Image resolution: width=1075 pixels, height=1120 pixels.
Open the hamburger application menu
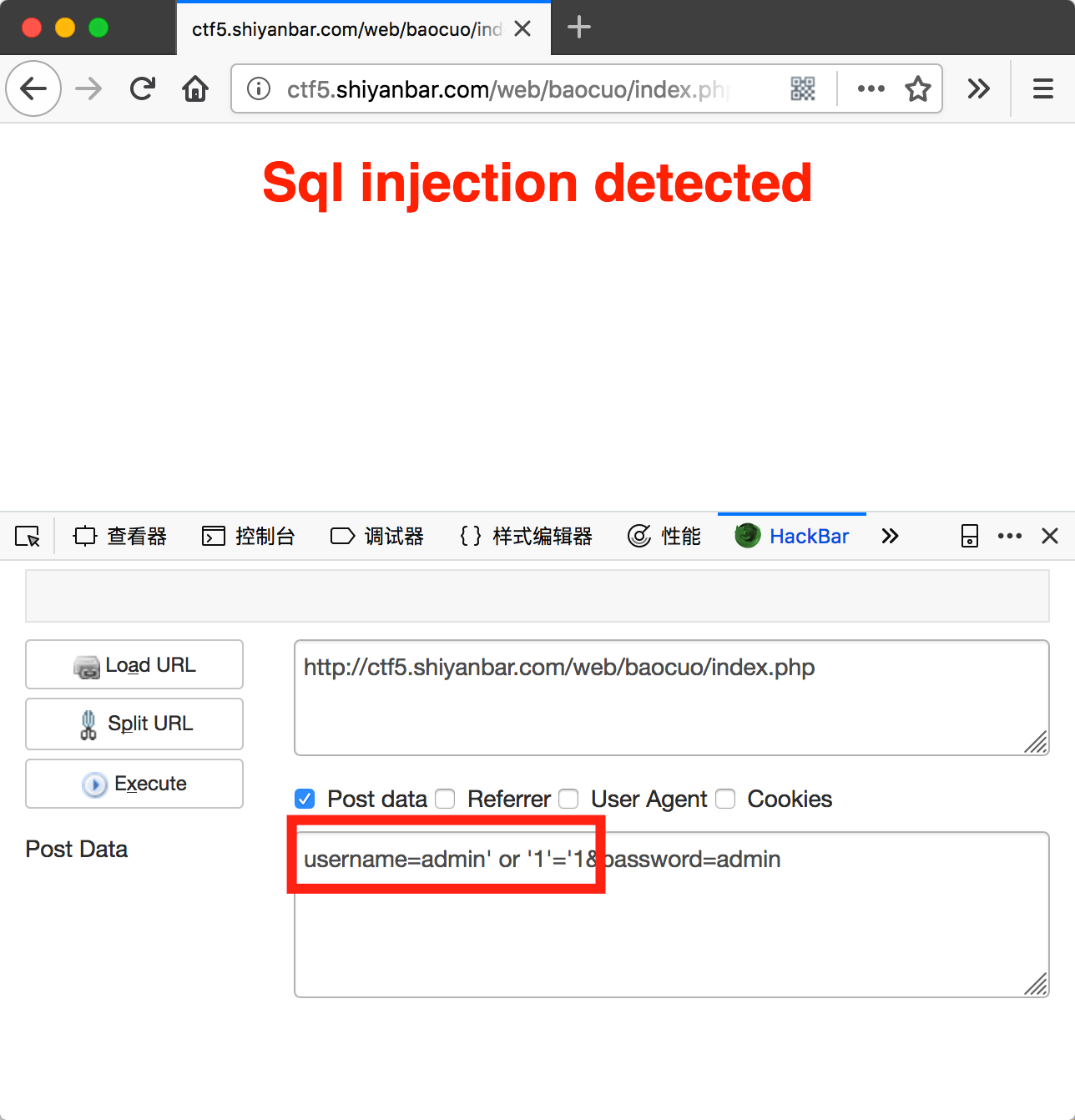pyautogui.click(x=1042, y=88)
